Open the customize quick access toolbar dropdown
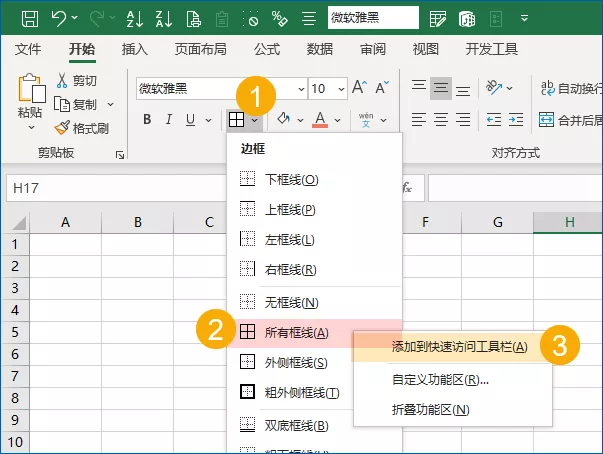Screen dimensions: 603x454 coord(524,18)
